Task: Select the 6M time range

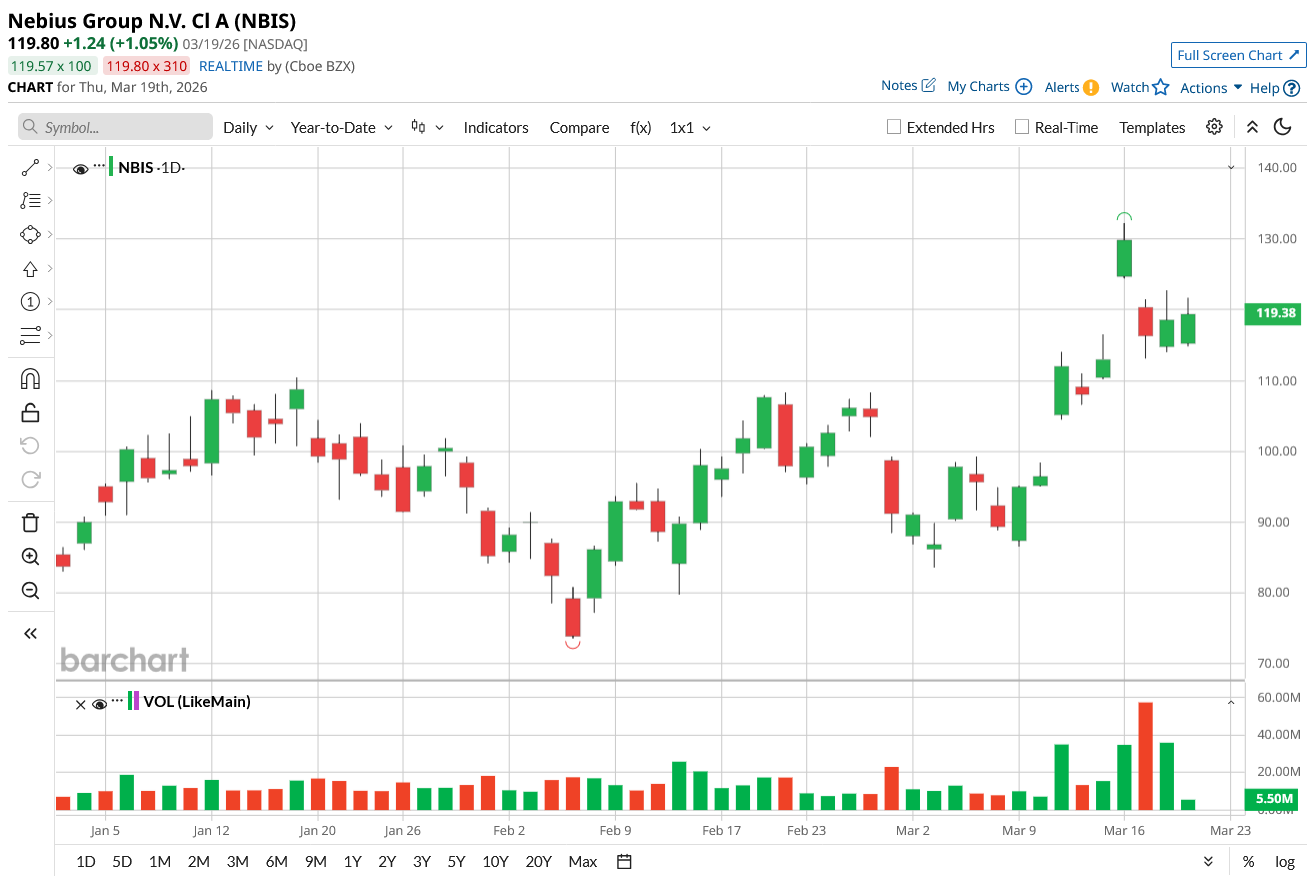Action: coord(276,861)
